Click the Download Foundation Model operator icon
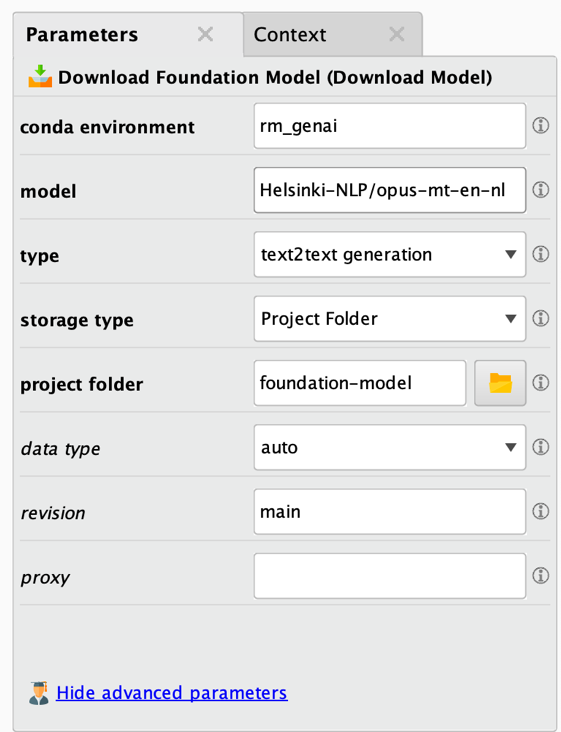This screenshot has height=732, width=561. tap(40, 77)
